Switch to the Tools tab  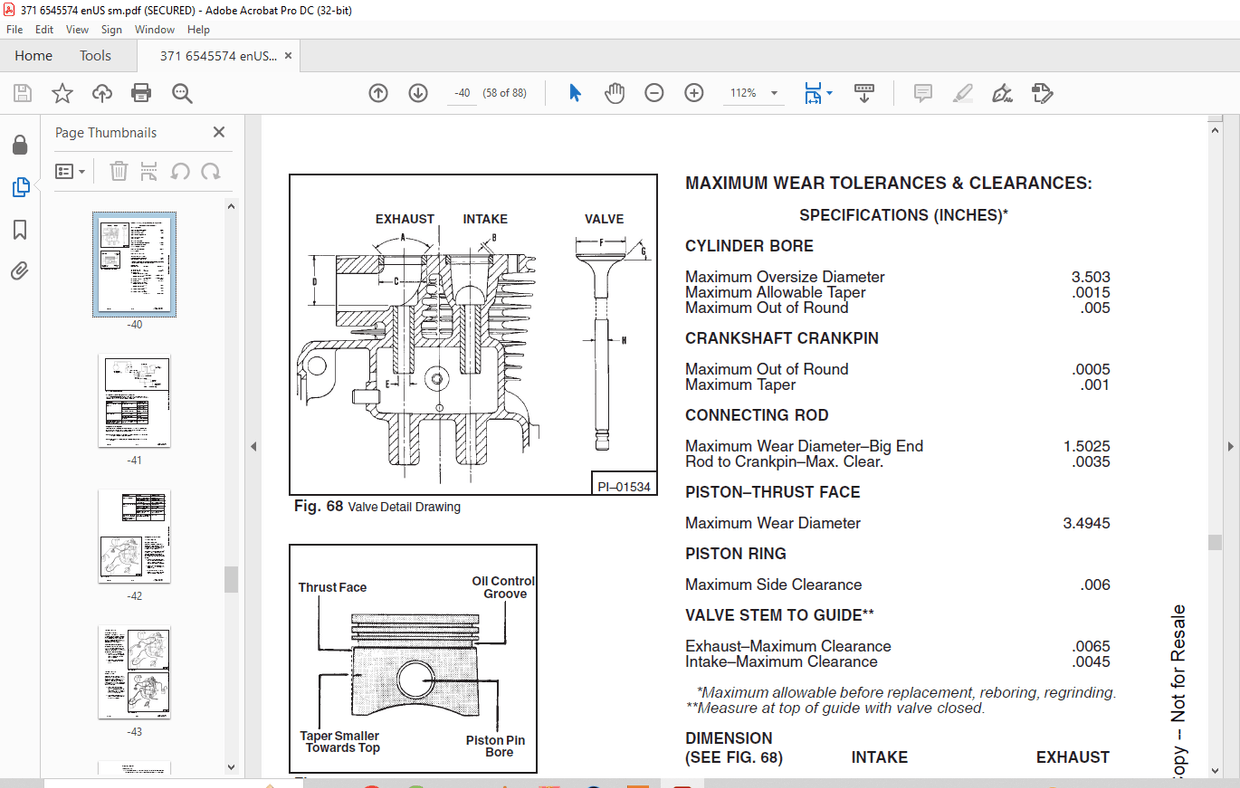(x=95, y=56)
